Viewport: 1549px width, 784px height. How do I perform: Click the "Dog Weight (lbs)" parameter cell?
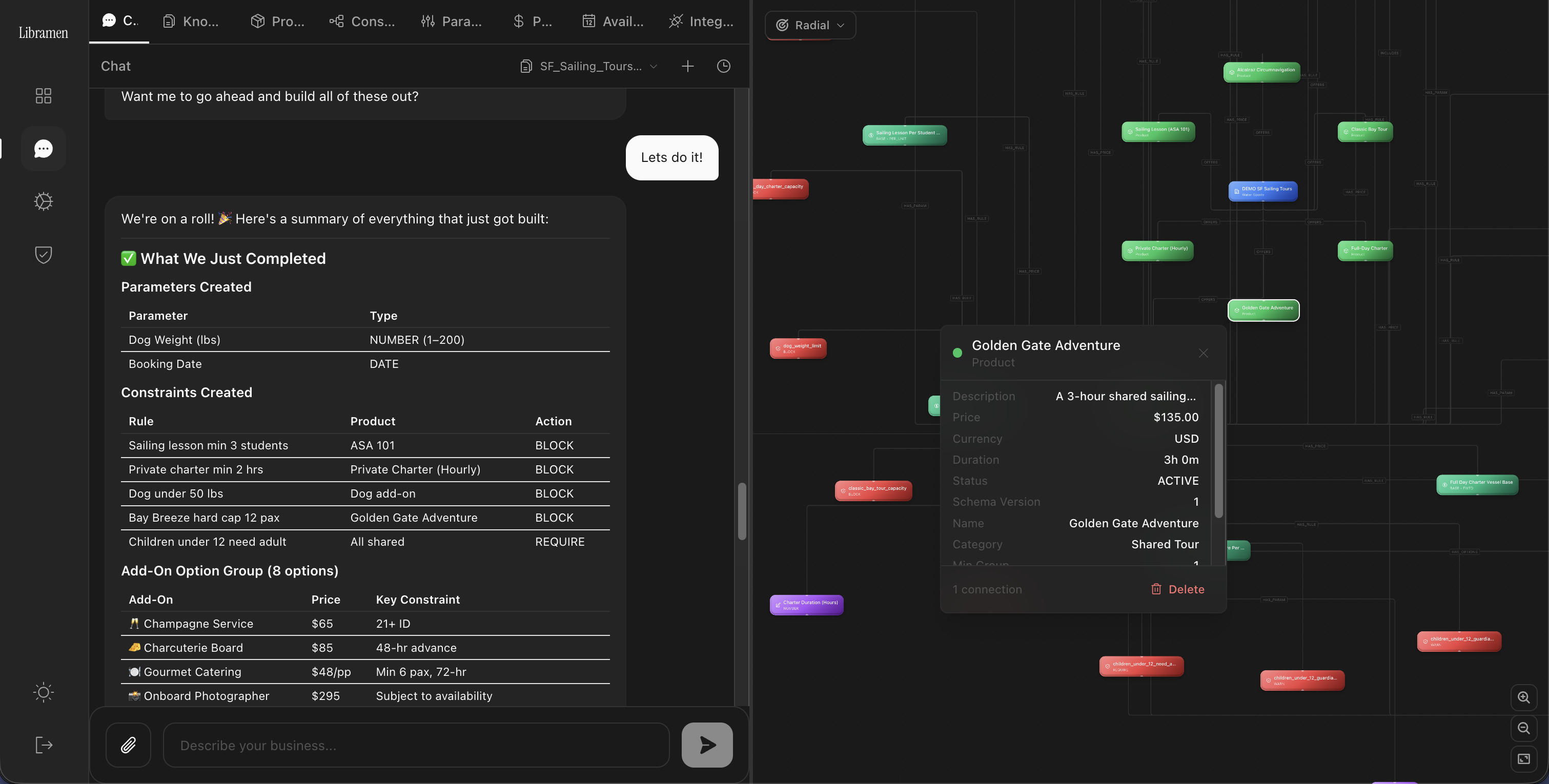(x=174, y=340)
